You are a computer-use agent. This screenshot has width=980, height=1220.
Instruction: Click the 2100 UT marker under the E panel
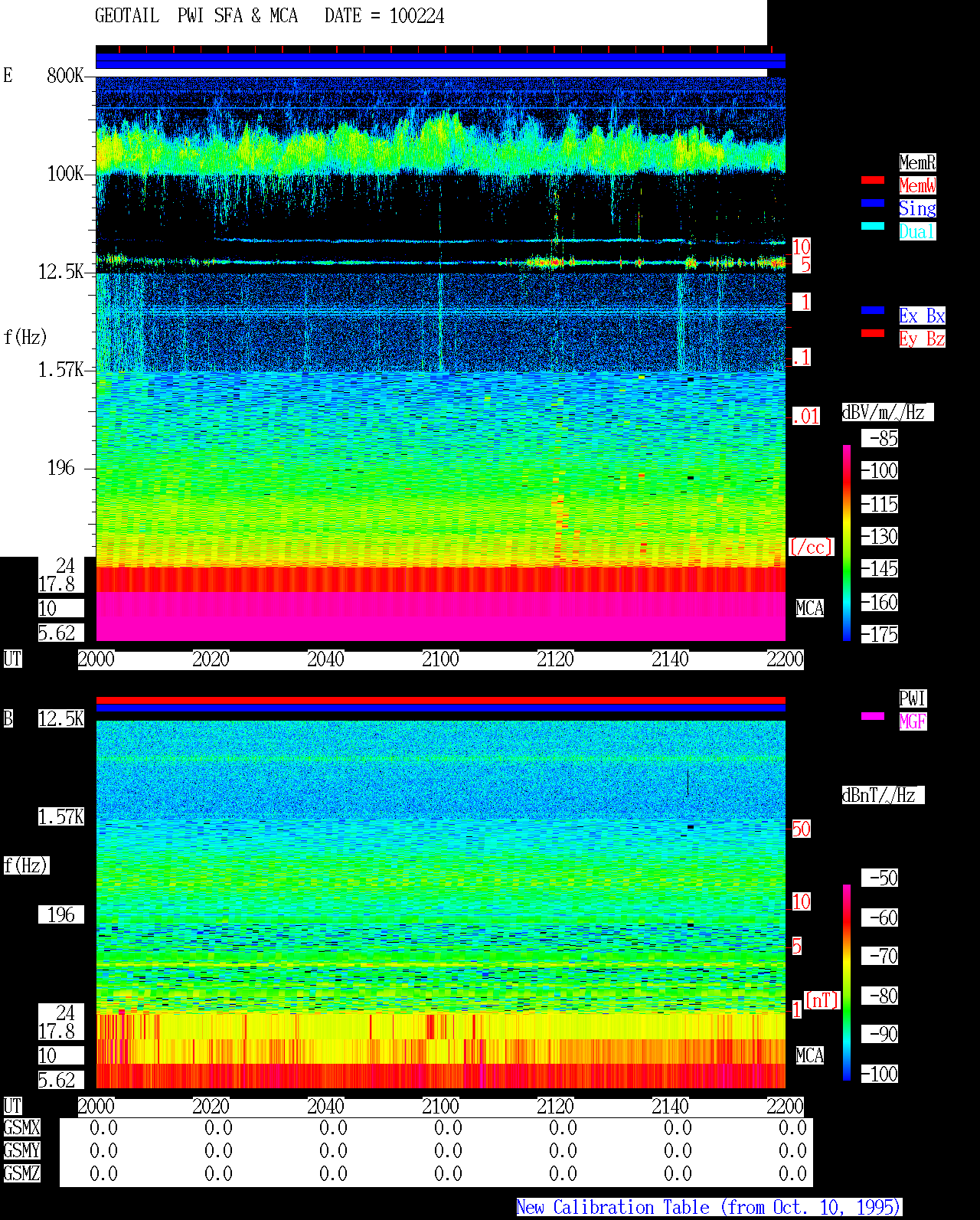click(440, 659)
